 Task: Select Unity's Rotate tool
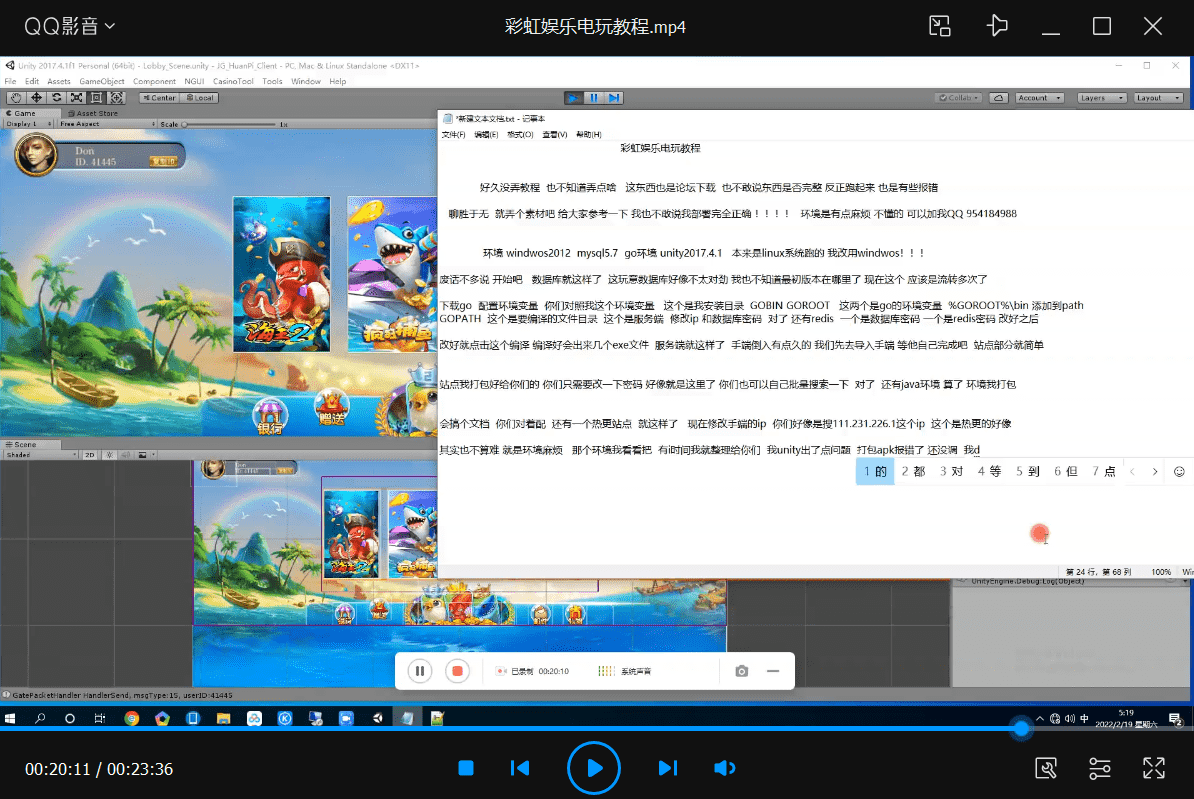(x=56, y=97)
